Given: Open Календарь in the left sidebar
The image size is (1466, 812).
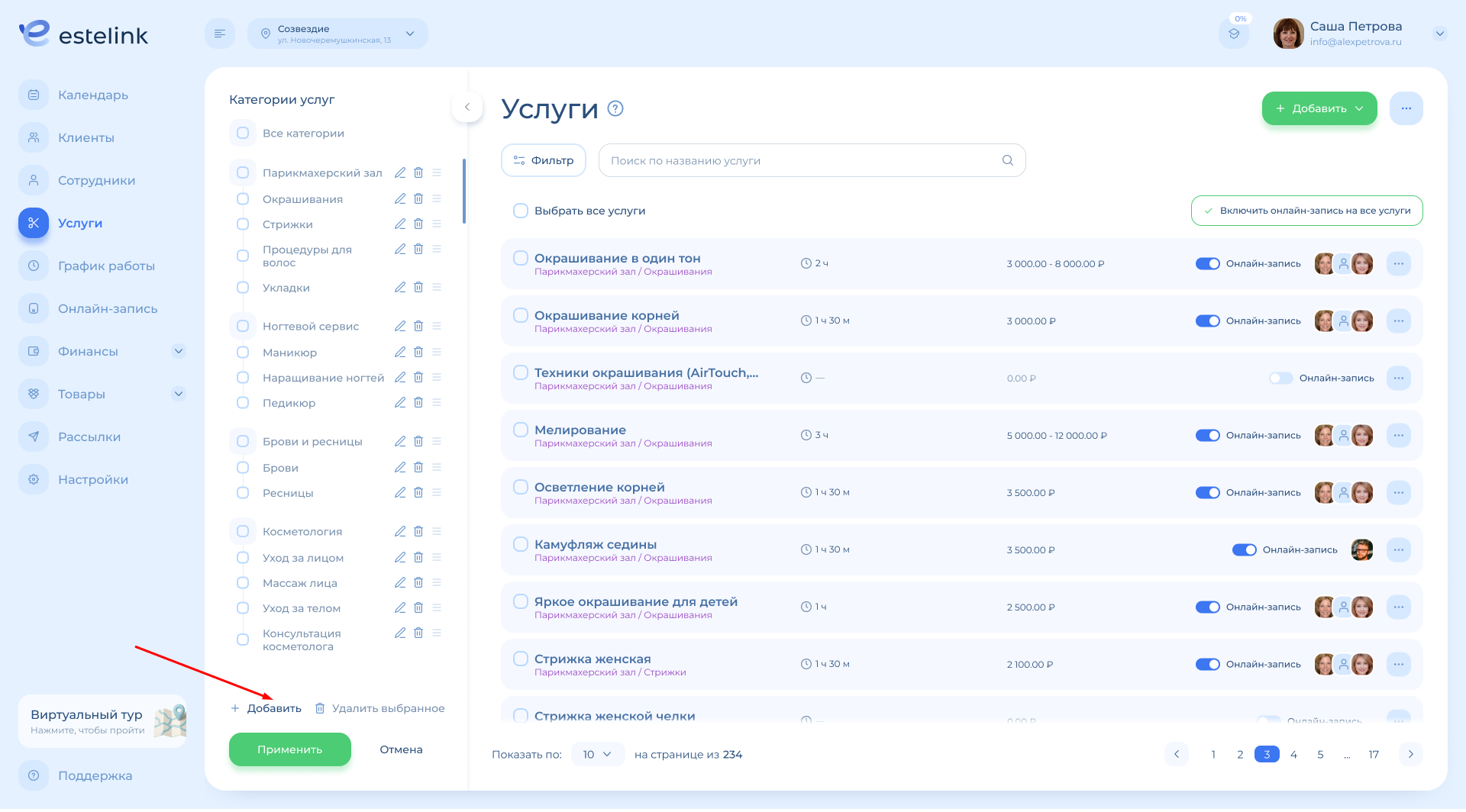Looking at the screenshot, I should coord(93,95).
